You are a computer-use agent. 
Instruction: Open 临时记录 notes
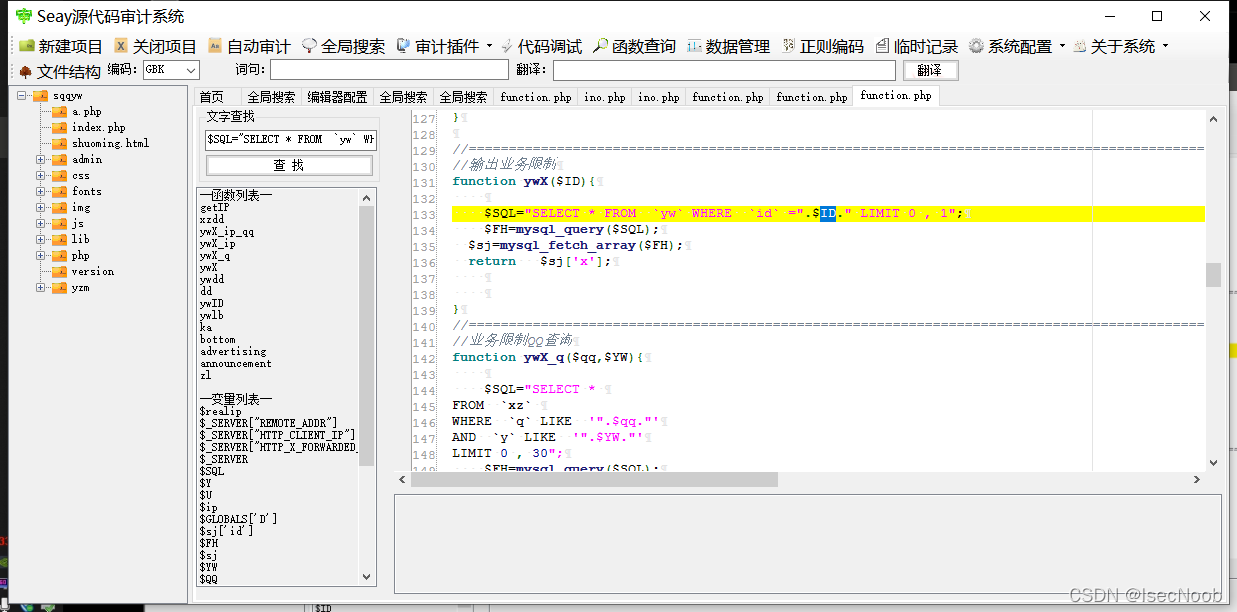click(916, 46)
